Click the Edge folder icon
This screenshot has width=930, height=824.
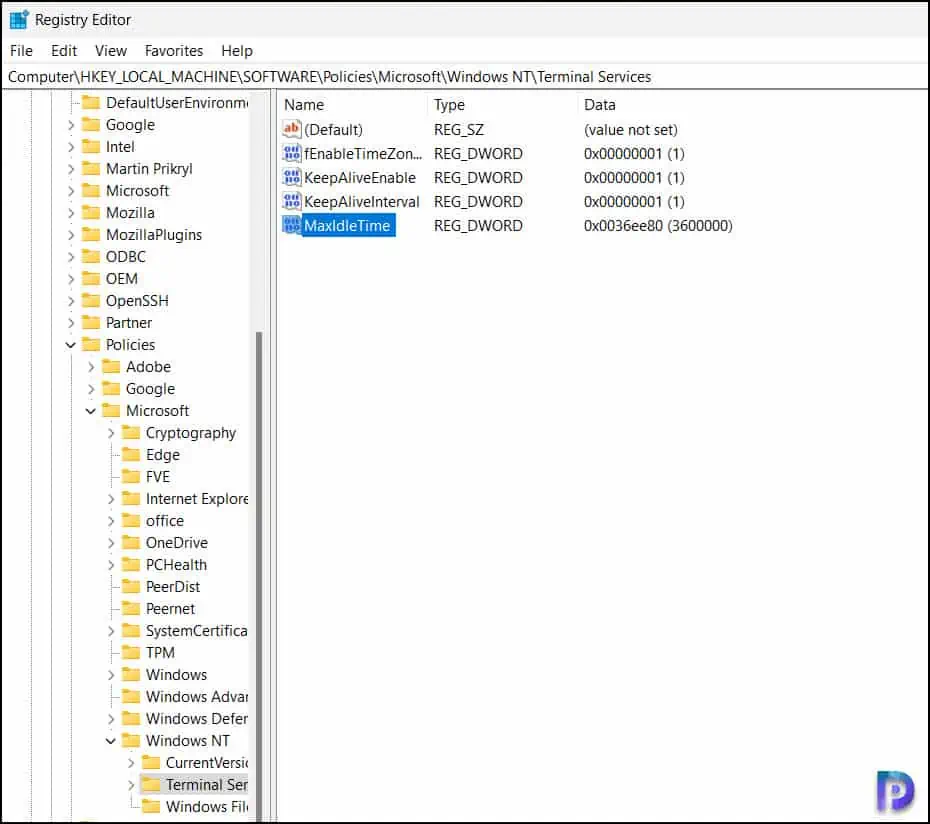click(131, 454)
